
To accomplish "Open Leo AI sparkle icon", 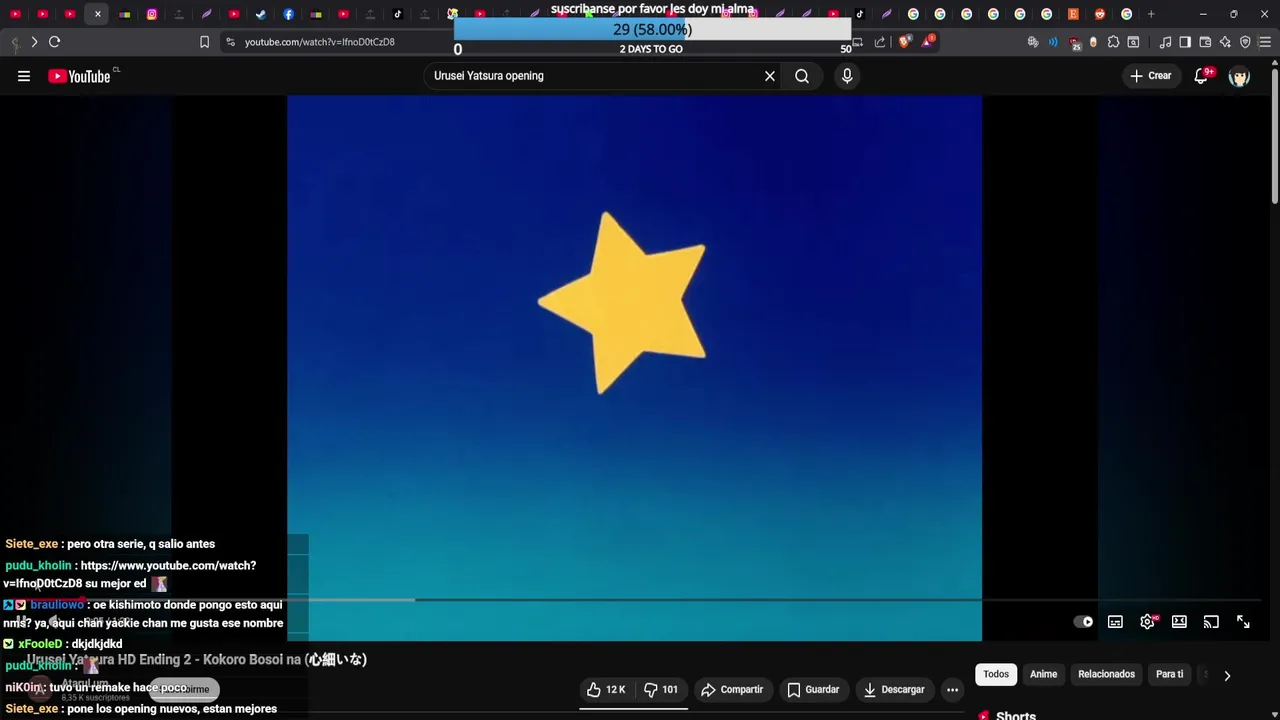I will 1225,42.
